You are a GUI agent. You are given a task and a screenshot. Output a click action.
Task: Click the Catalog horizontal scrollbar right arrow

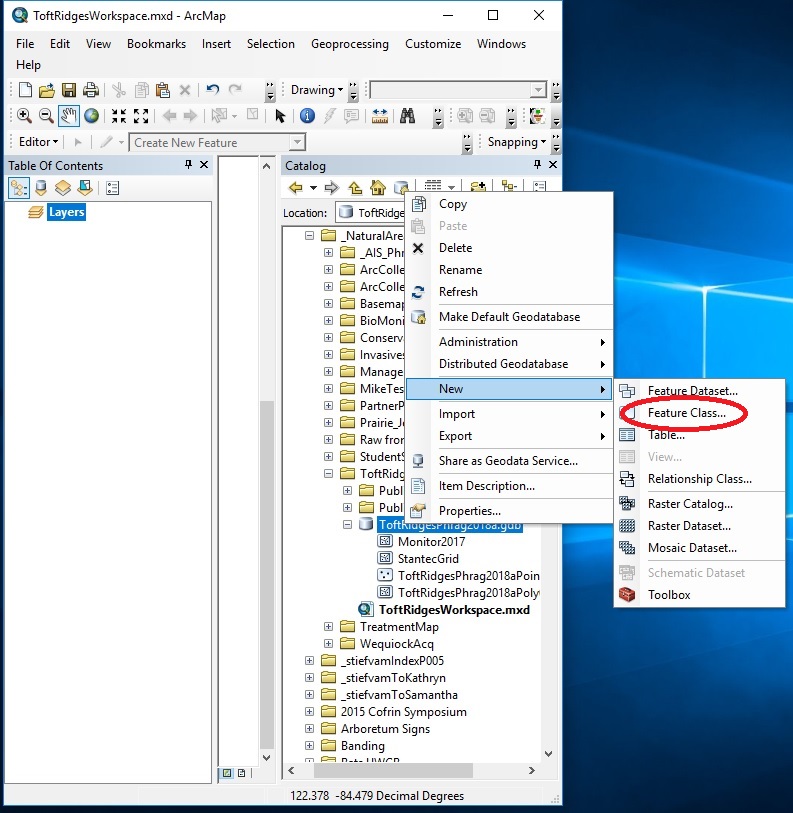532,770
